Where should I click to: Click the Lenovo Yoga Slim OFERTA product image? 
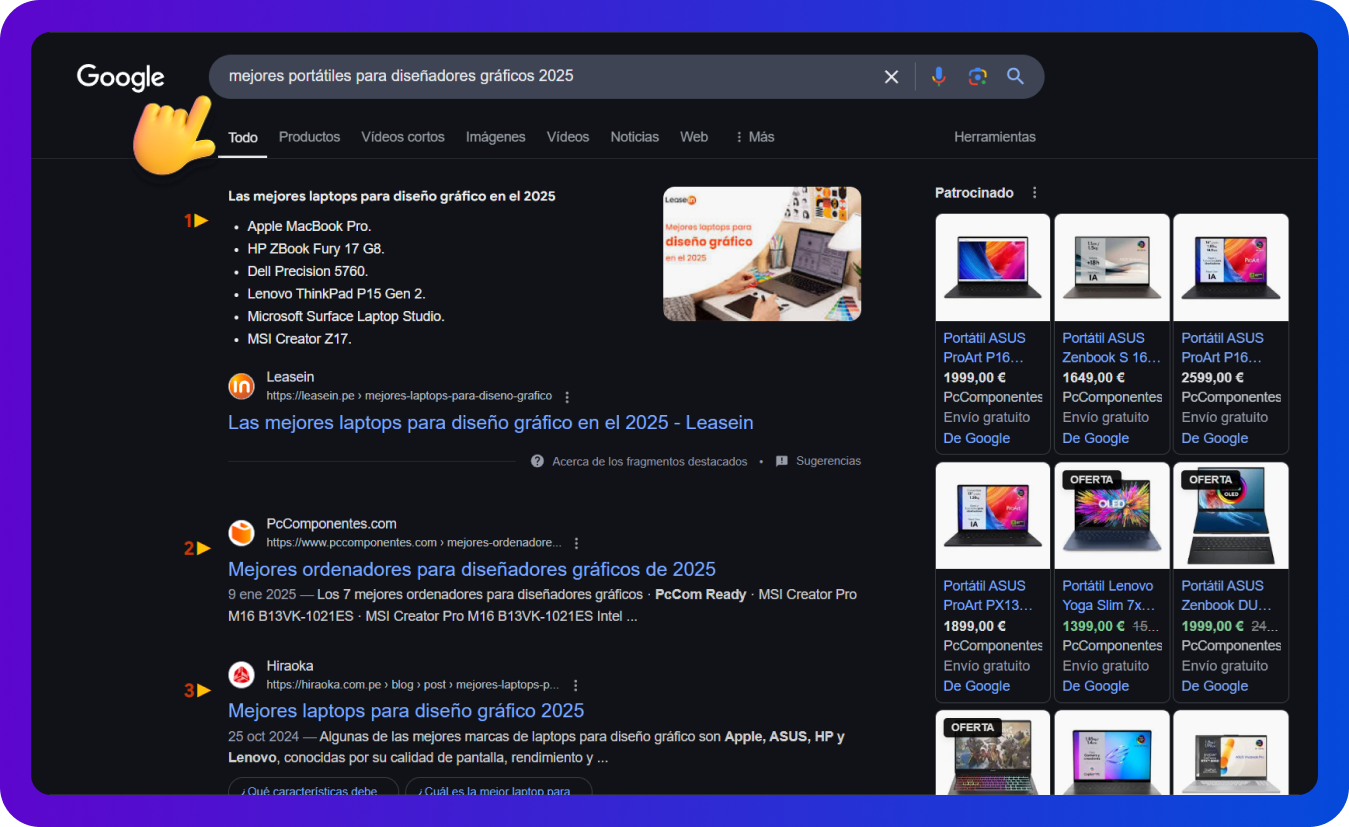1112,516
